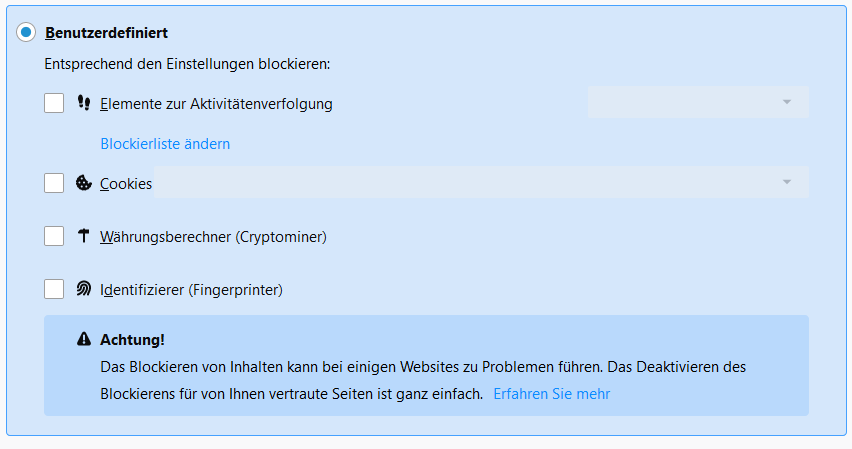The width and height of the screenshot is (852, 449).
Task: Click the Benutzerdefiniert label text
Action: point(106,32)
